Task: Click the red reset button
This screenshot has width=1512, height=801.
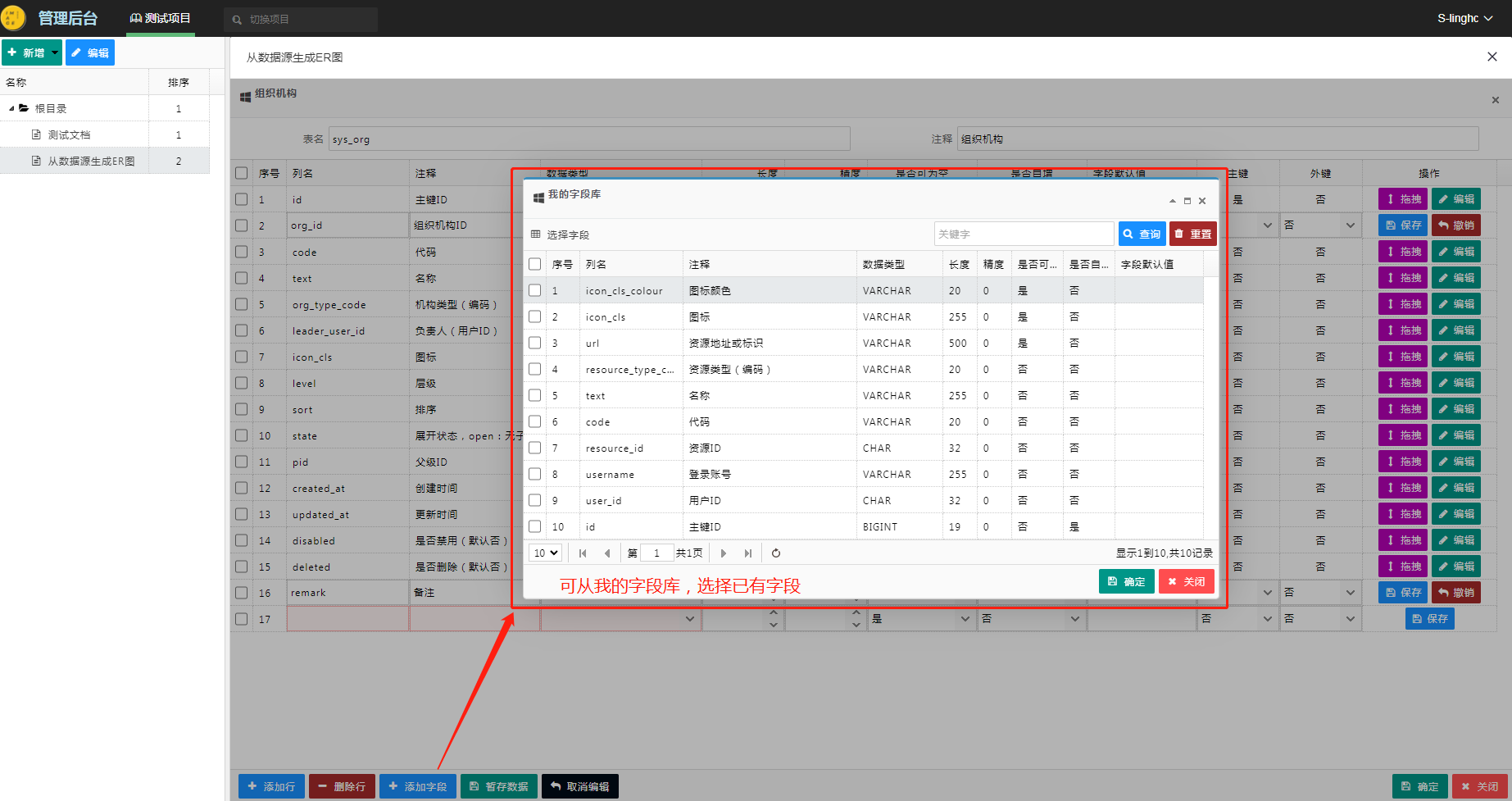Action: [1192, 234]
